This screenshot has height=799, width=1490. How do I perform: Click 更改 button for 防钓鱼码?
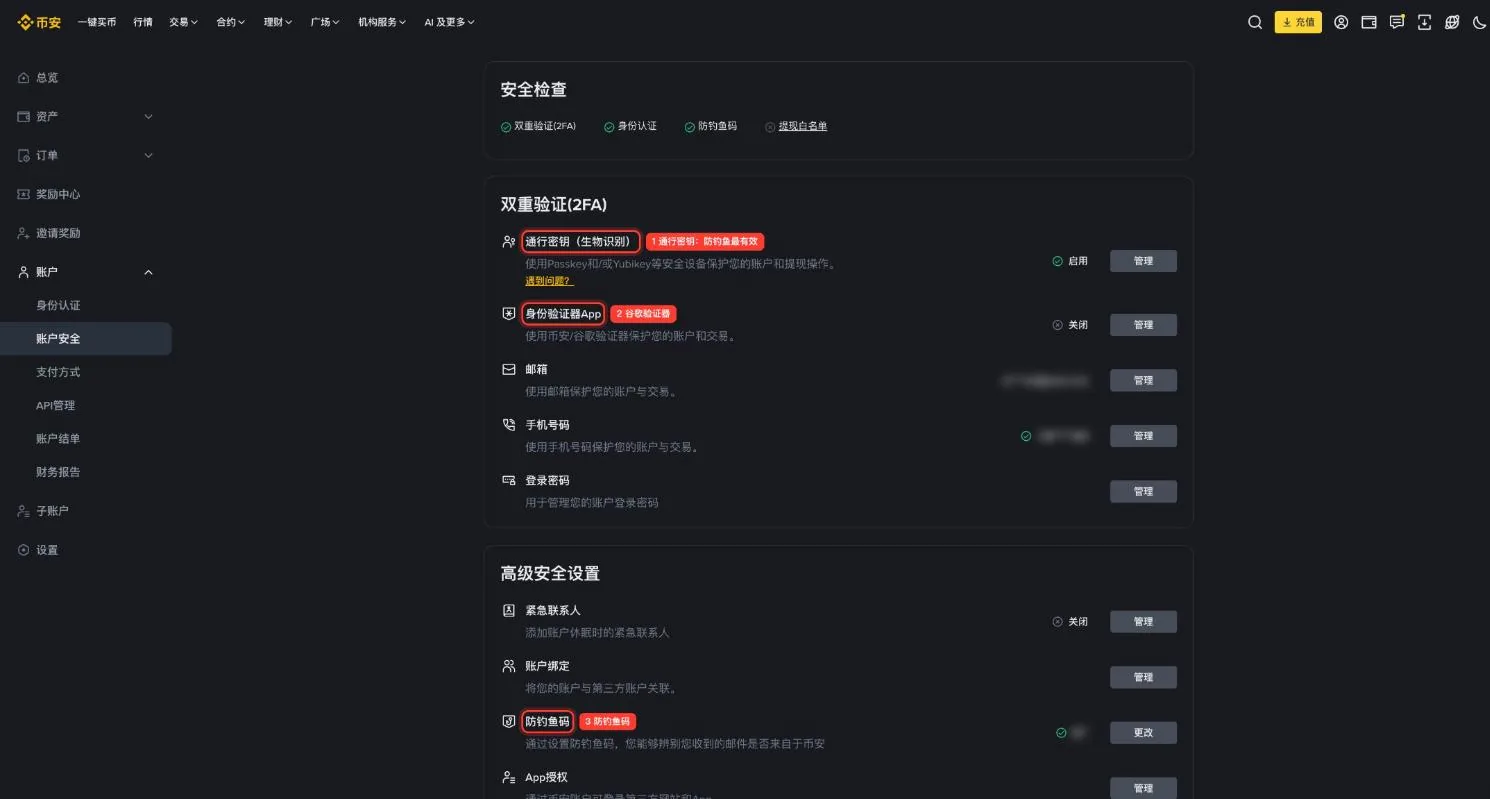[x=1143, y=732]
